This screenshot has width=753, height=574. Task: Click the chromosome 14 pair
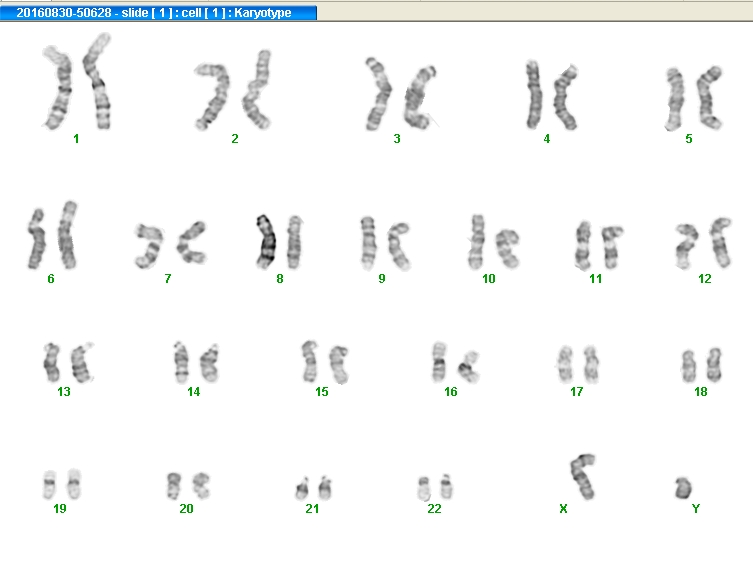point(196,363)
